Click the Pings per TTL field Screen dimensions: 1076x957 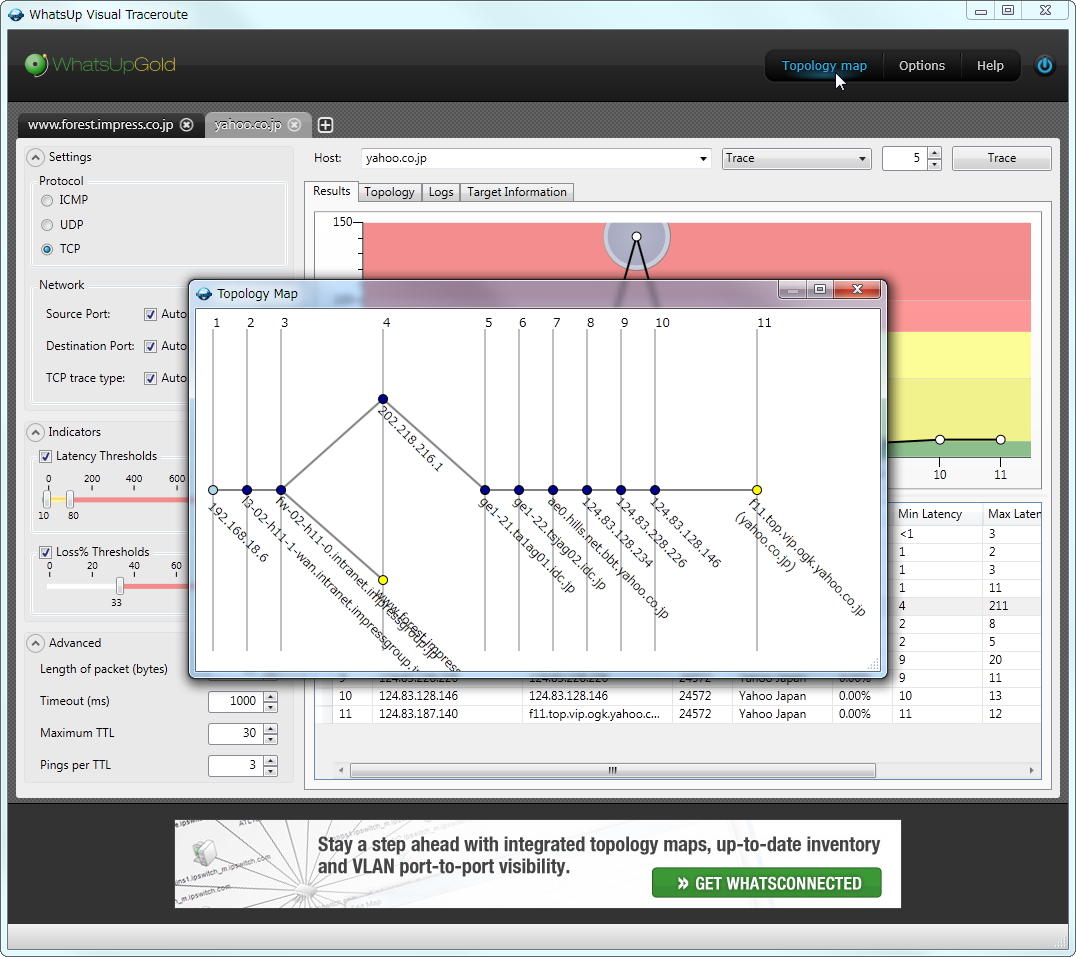pos(236,765)
